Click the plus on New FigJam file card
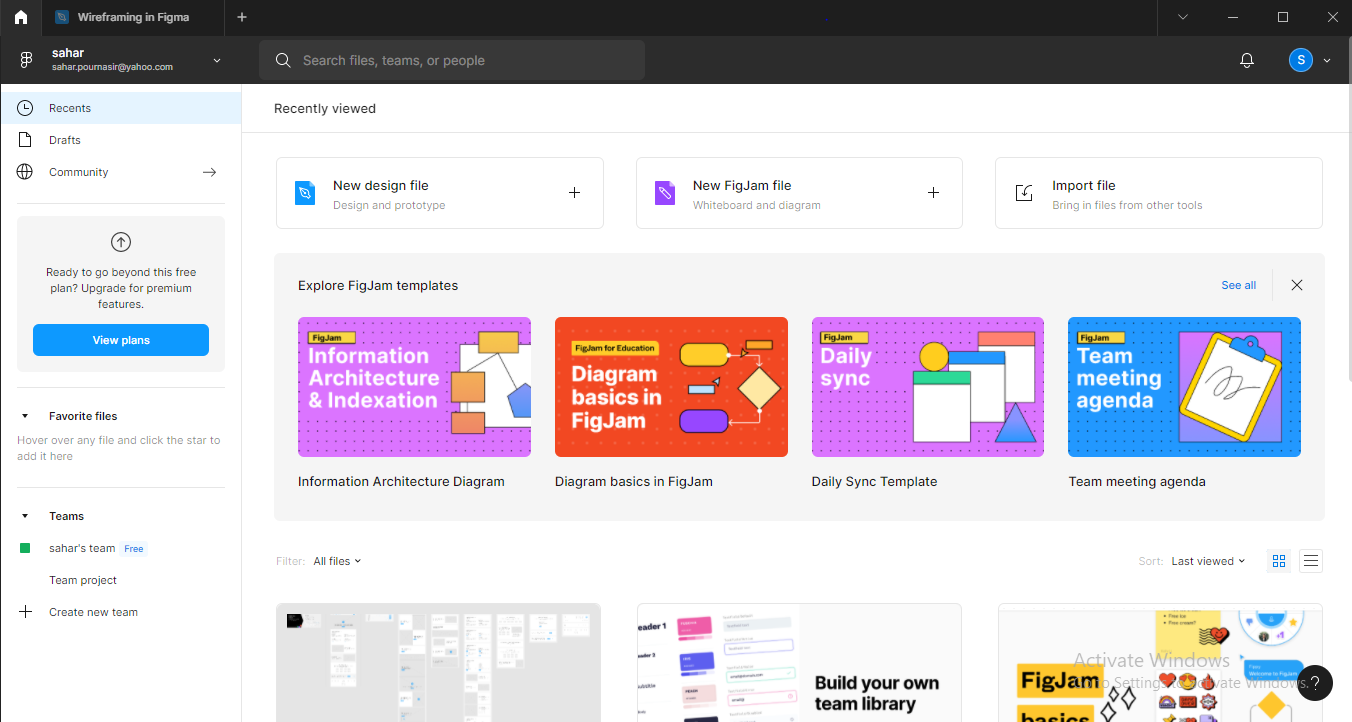 coord(933,193)
